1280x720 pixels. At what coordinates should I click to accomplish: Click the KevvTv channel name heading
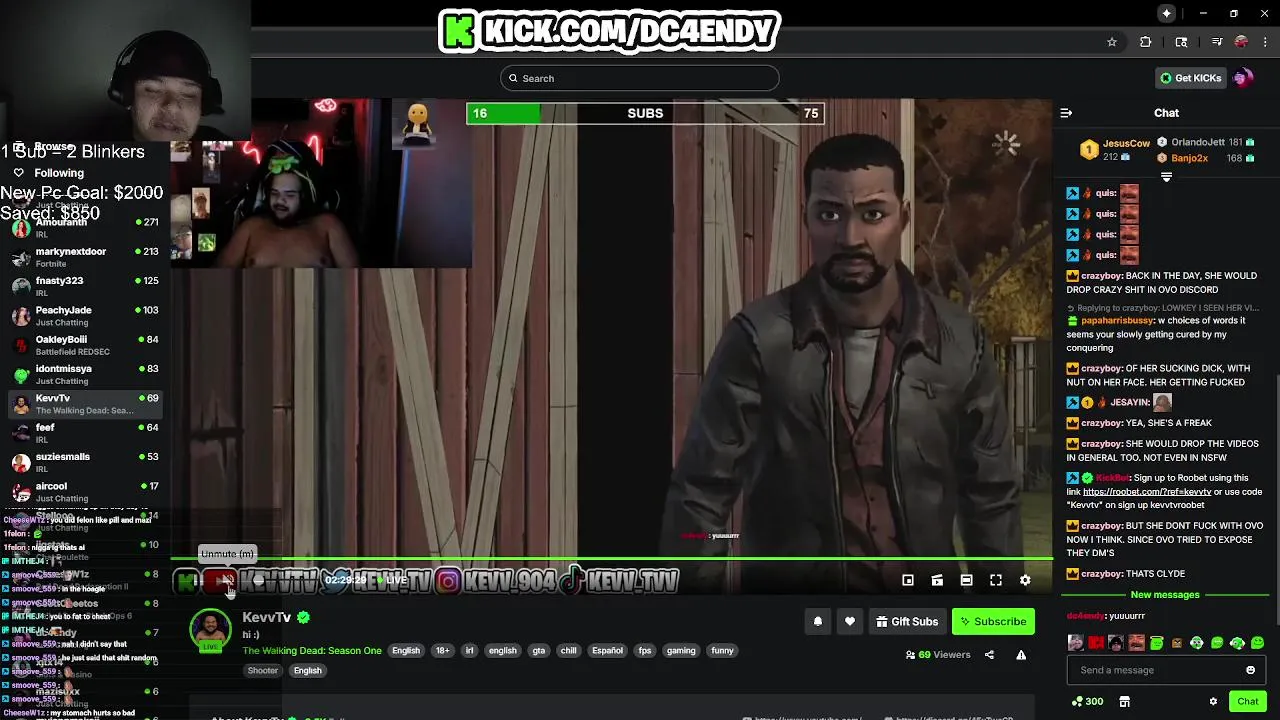point(267,617)
